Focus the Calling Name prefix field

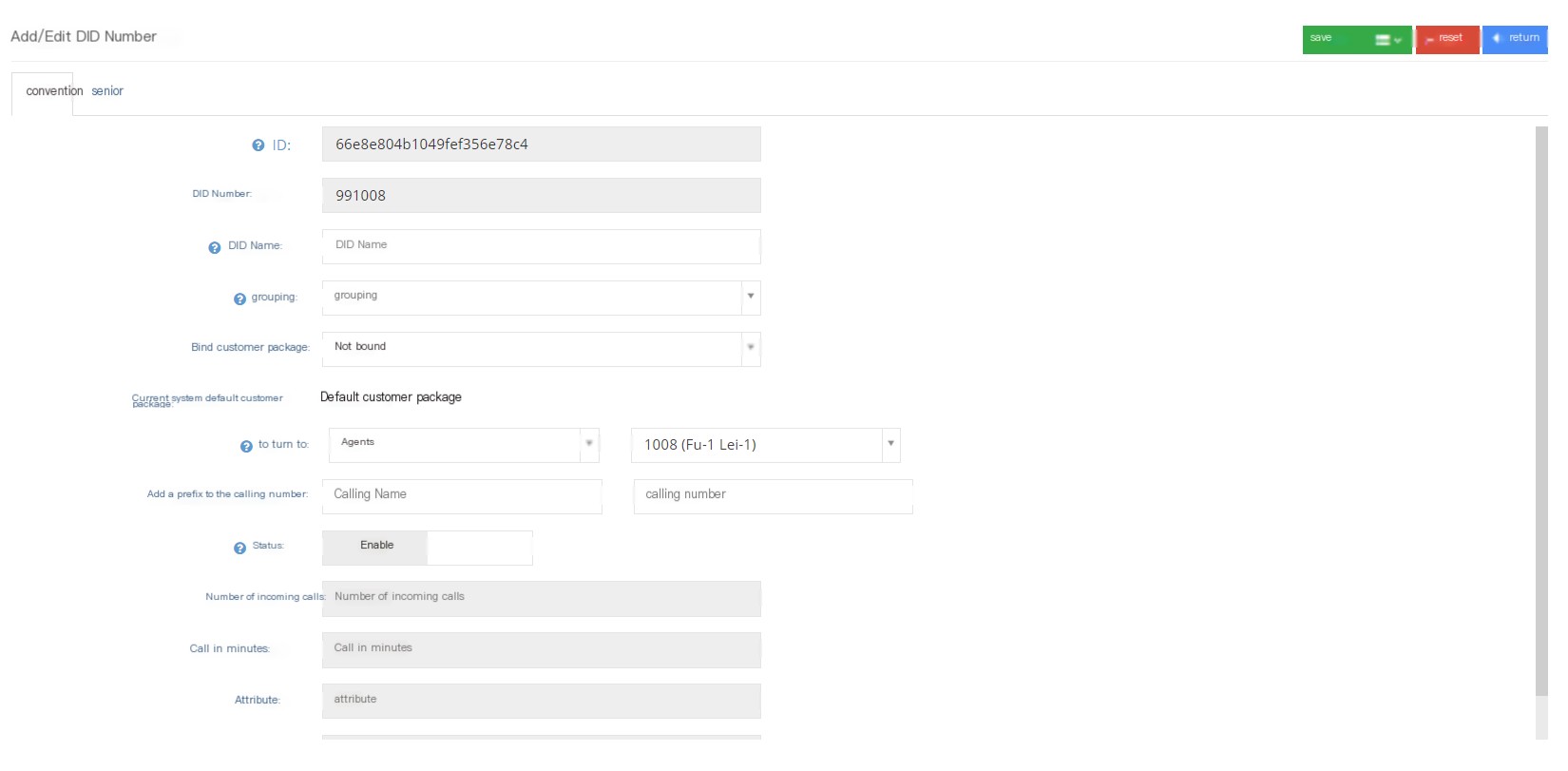click(x=462, y=496)
